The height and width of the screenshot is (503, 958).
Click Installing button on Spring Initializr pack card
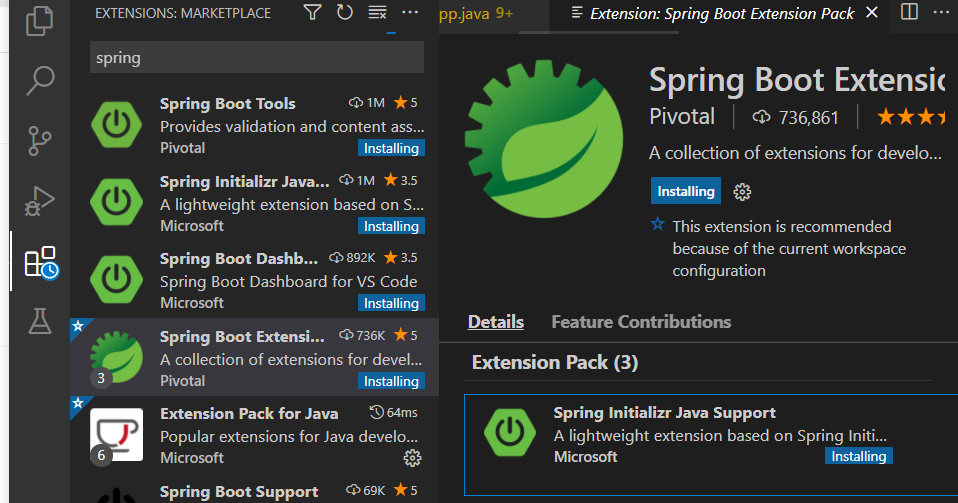[x=858, y=456]
